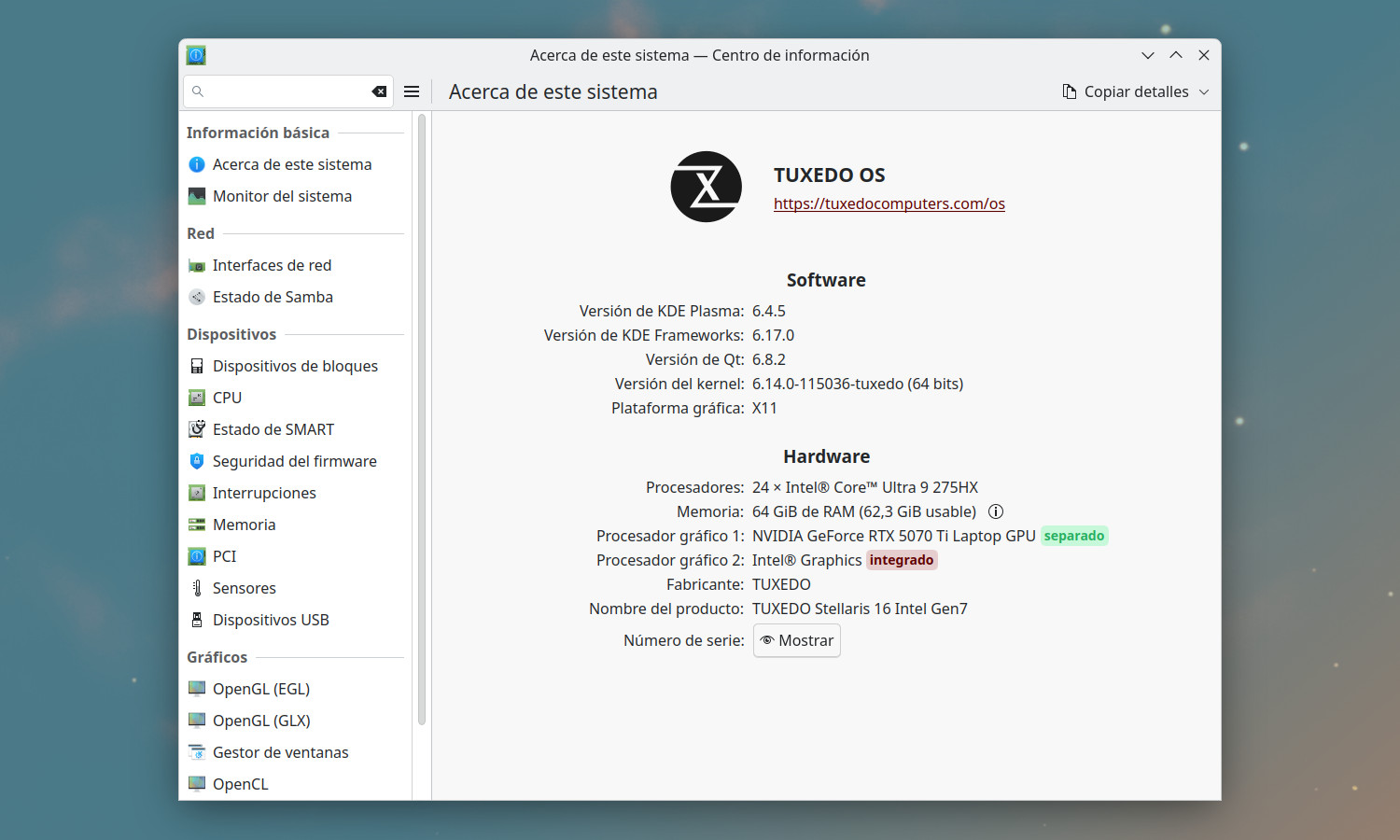The width and height of the screenshot is (1400, 840).
Task: Click the TUXEDO OS logo
Action: click(706, 187)
